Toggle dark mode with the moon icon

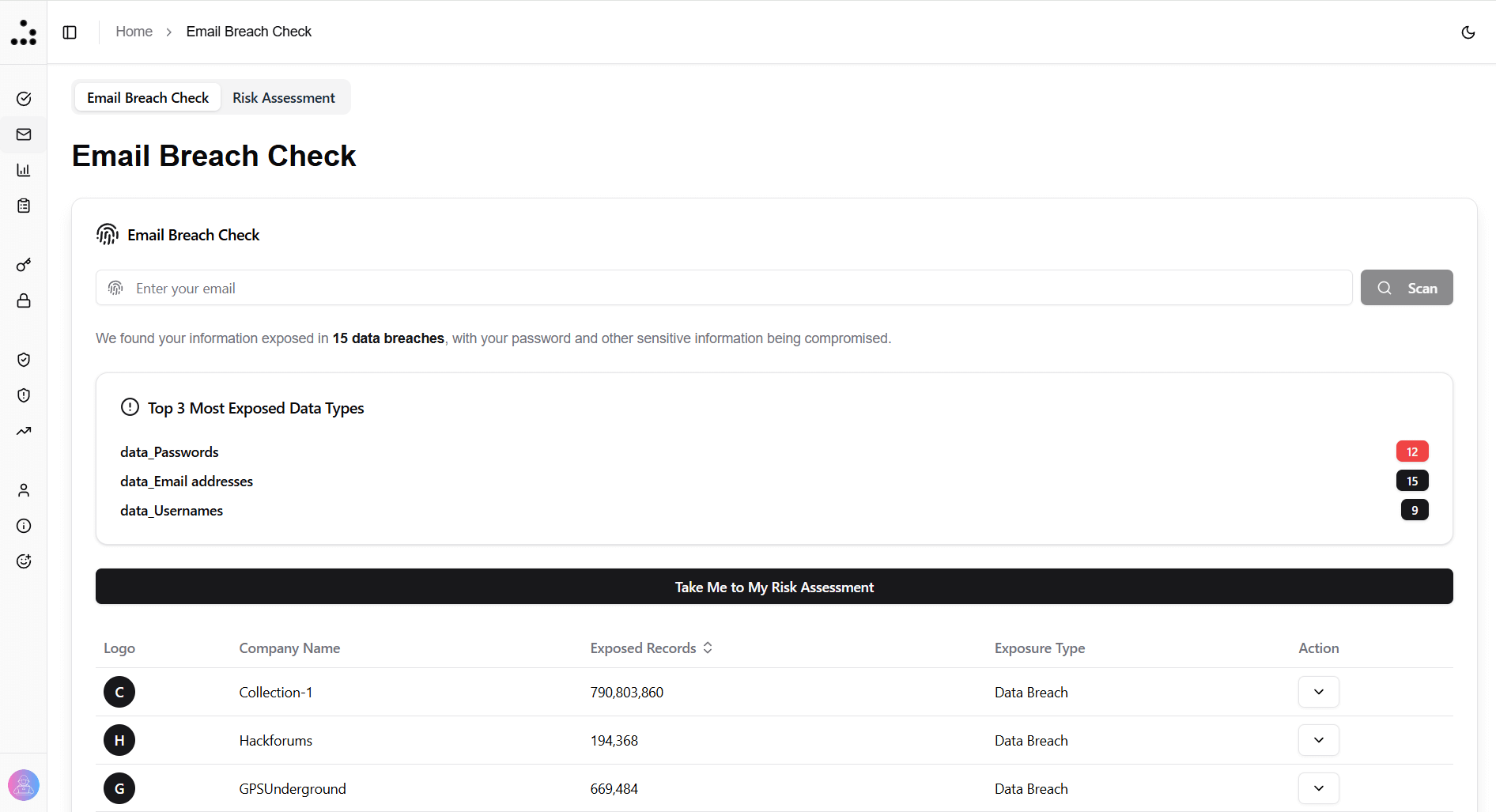pos(1468,32)
